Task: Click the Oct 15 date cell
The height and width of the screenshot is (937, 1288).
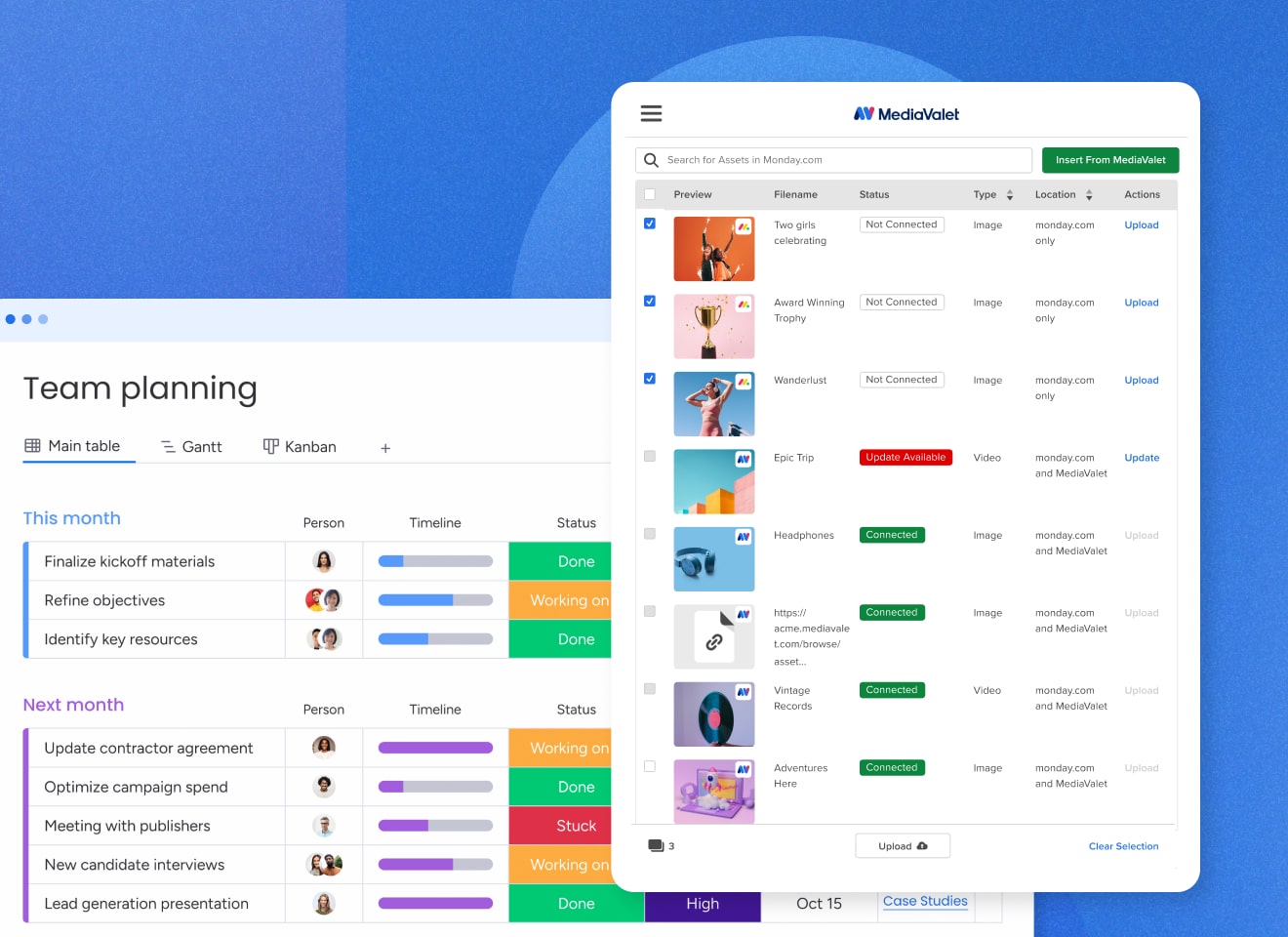Action: [x=819, y=905]
